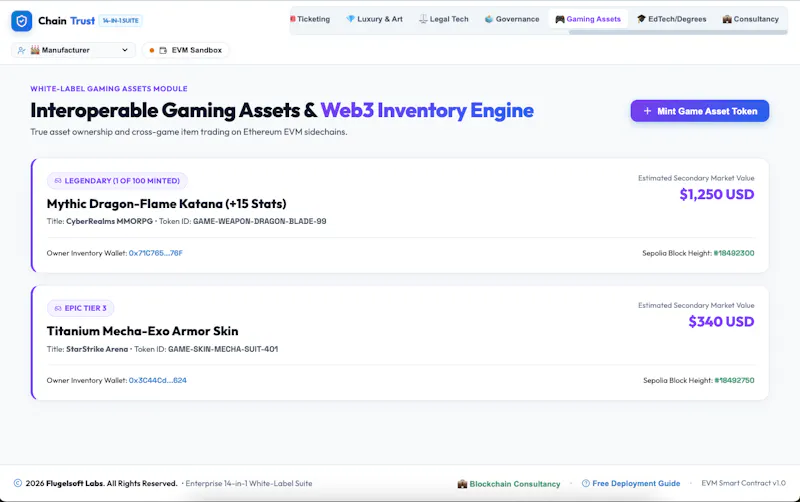Open Blockchain Consultancy footer link

pos(509,484)
